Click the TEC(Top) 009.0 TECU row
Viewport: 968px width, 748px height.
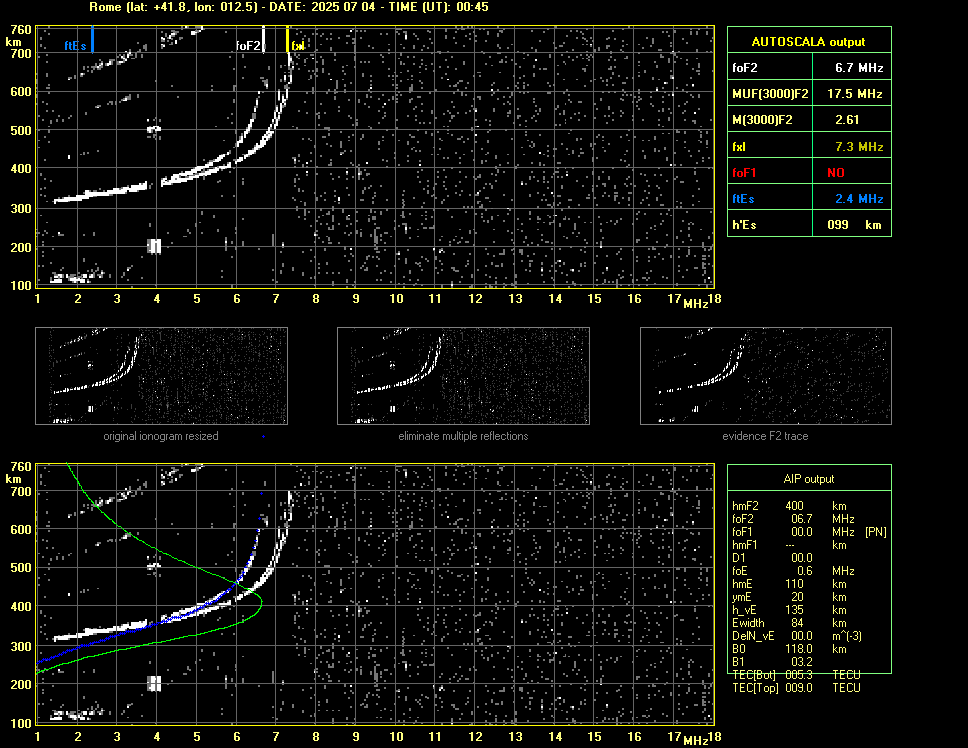click(x=796, y=688)
